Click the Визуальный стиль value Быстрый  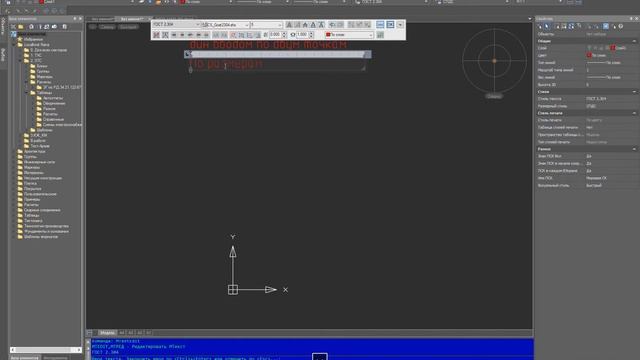(594, 185)
